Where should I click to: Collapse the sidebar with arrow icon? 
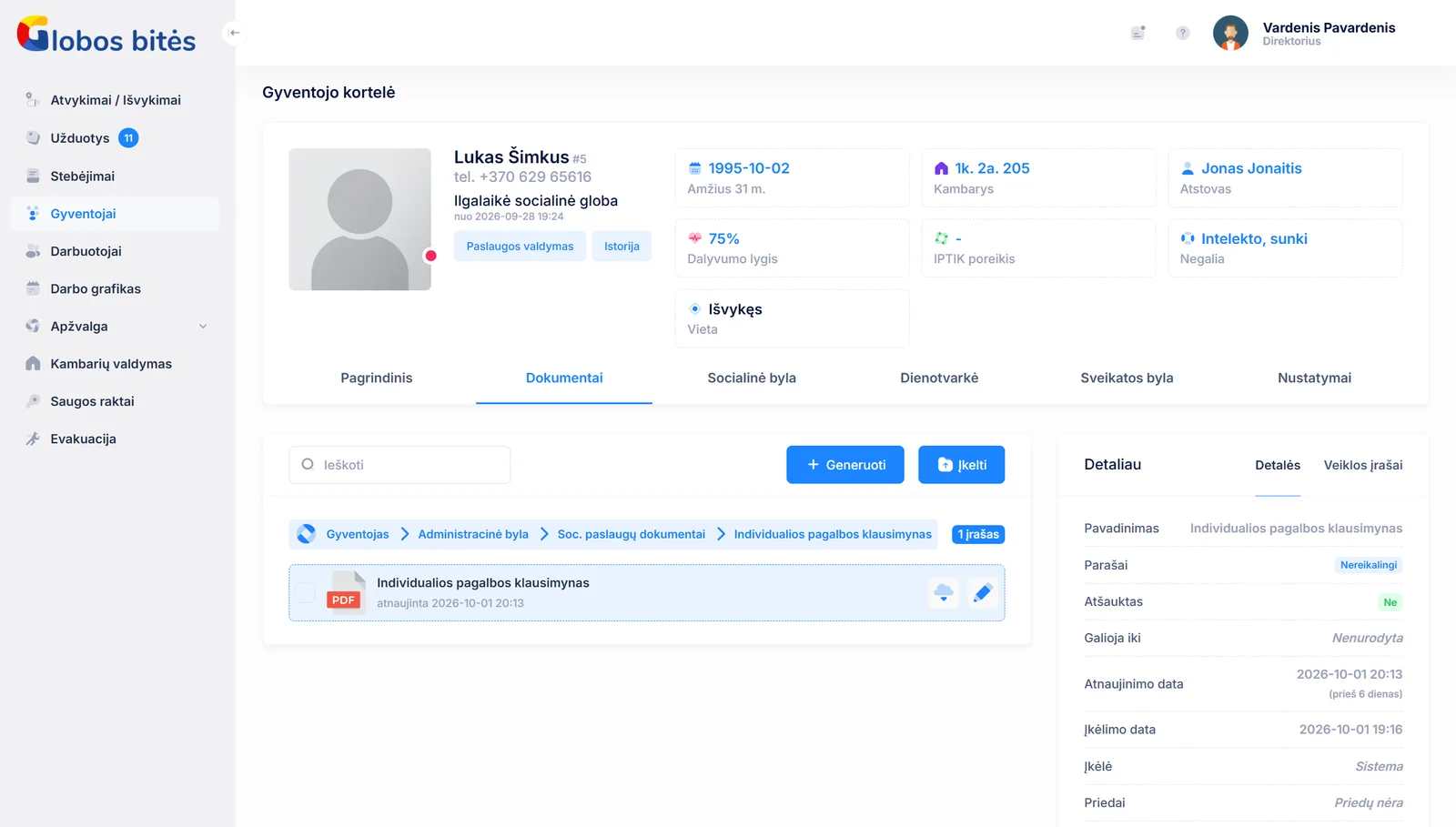click(x=234, y=33)
